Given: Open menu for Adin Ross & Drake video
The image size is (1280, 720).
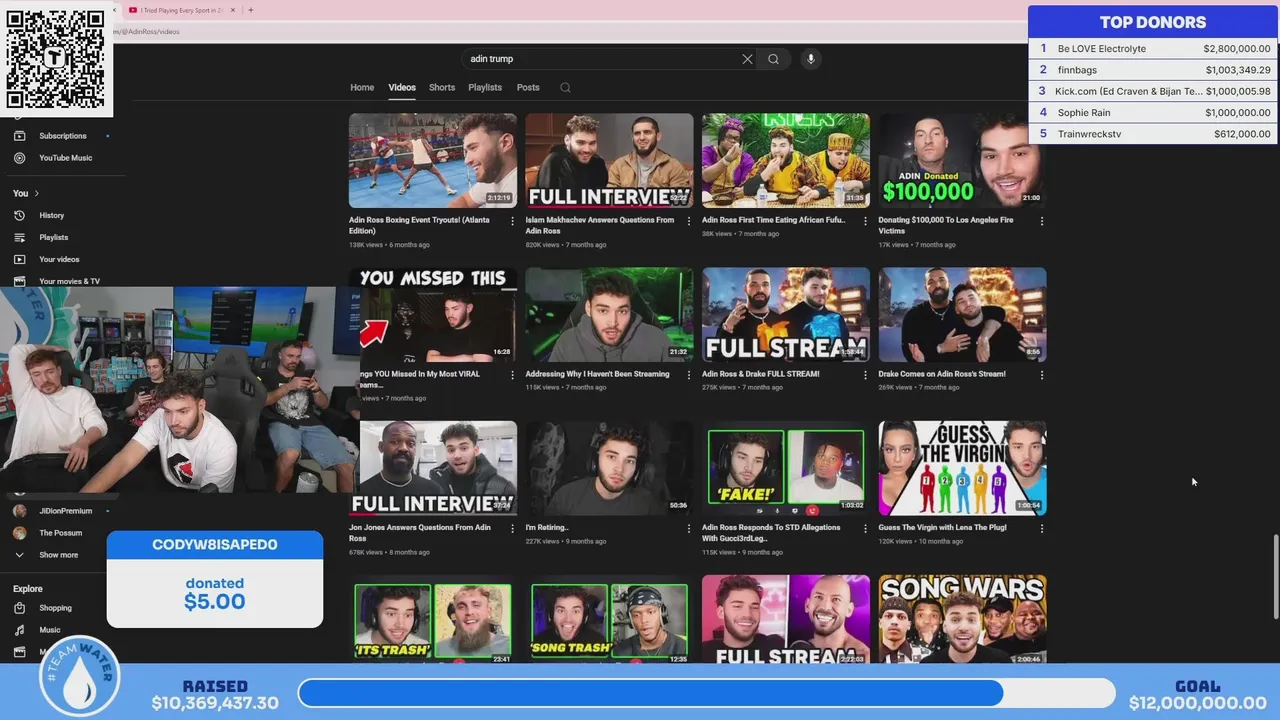Looking at the screenshot, I should pos(865,375).
